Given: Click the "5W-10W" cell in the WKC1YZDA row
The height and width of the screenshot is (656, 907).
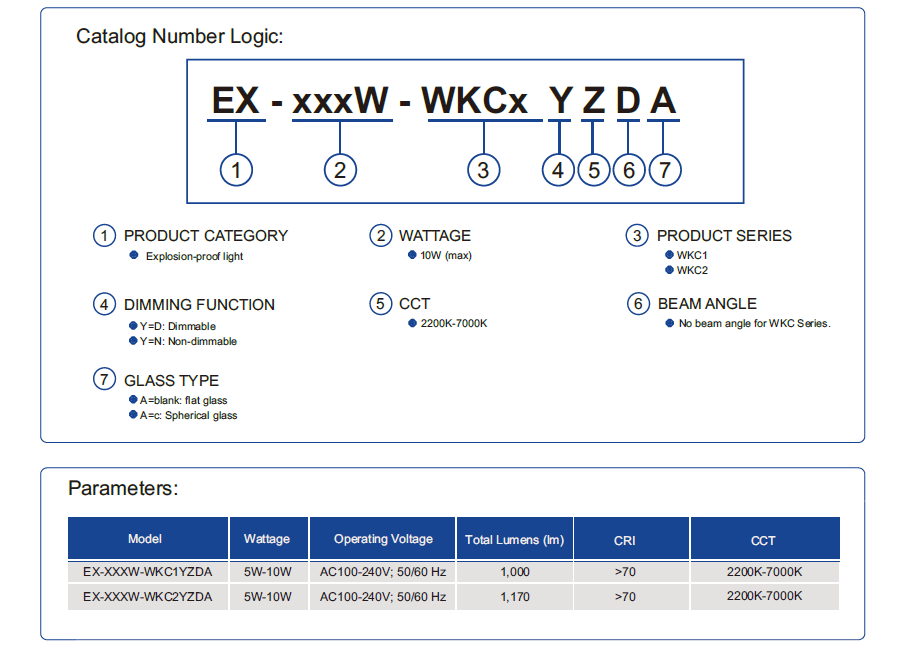Looking at the screenshot, I should coord(268,572).
